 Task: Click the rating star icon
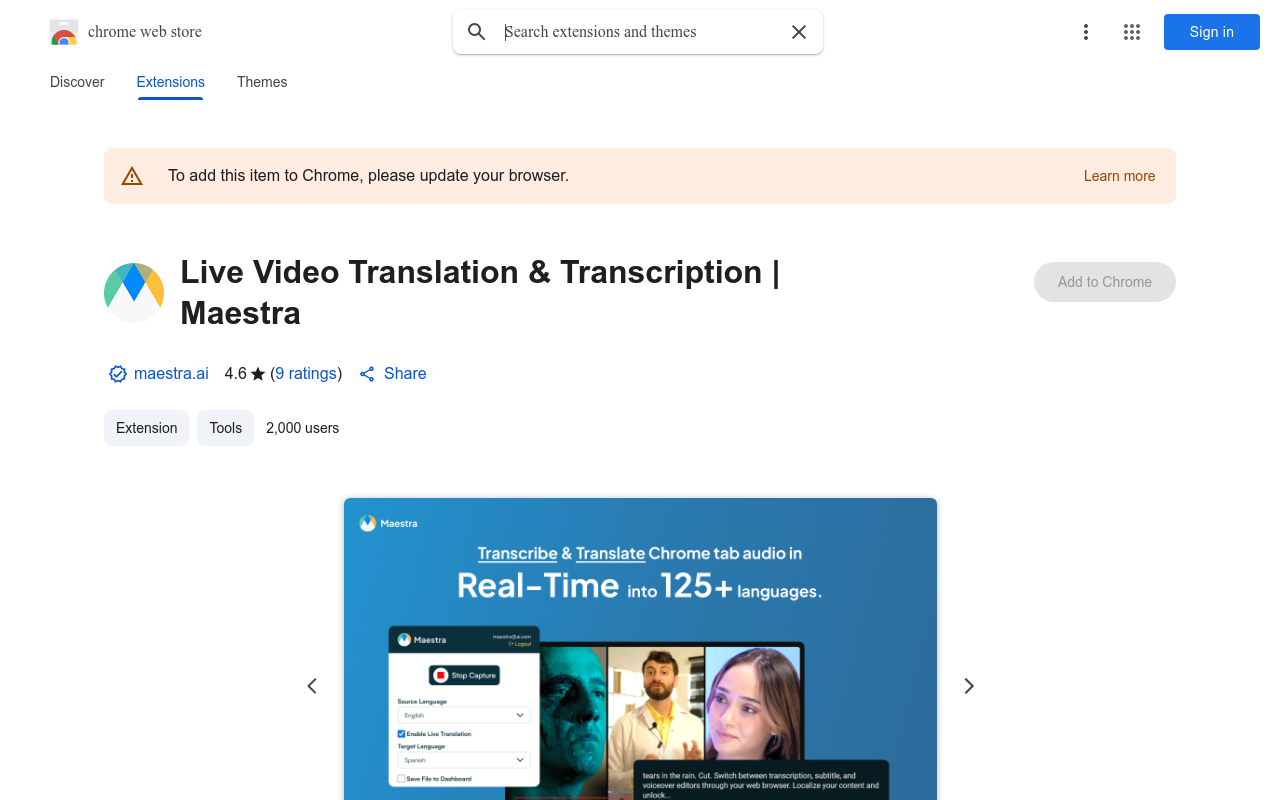258,374
